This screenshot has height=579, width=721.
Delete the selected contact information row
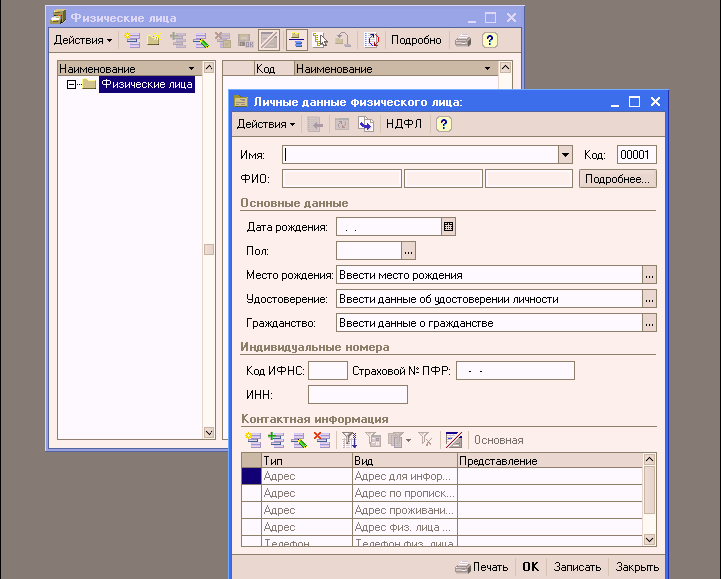321,439
